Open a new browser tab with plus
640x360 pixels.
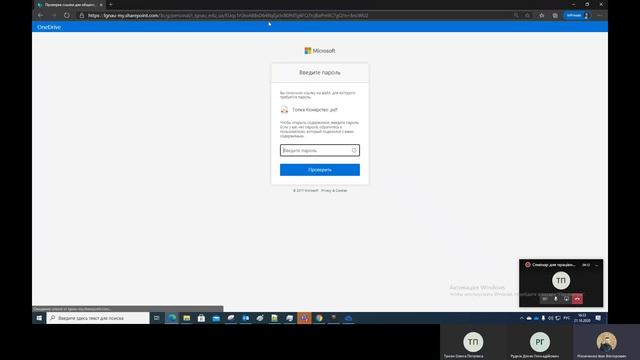coord(111,4)
